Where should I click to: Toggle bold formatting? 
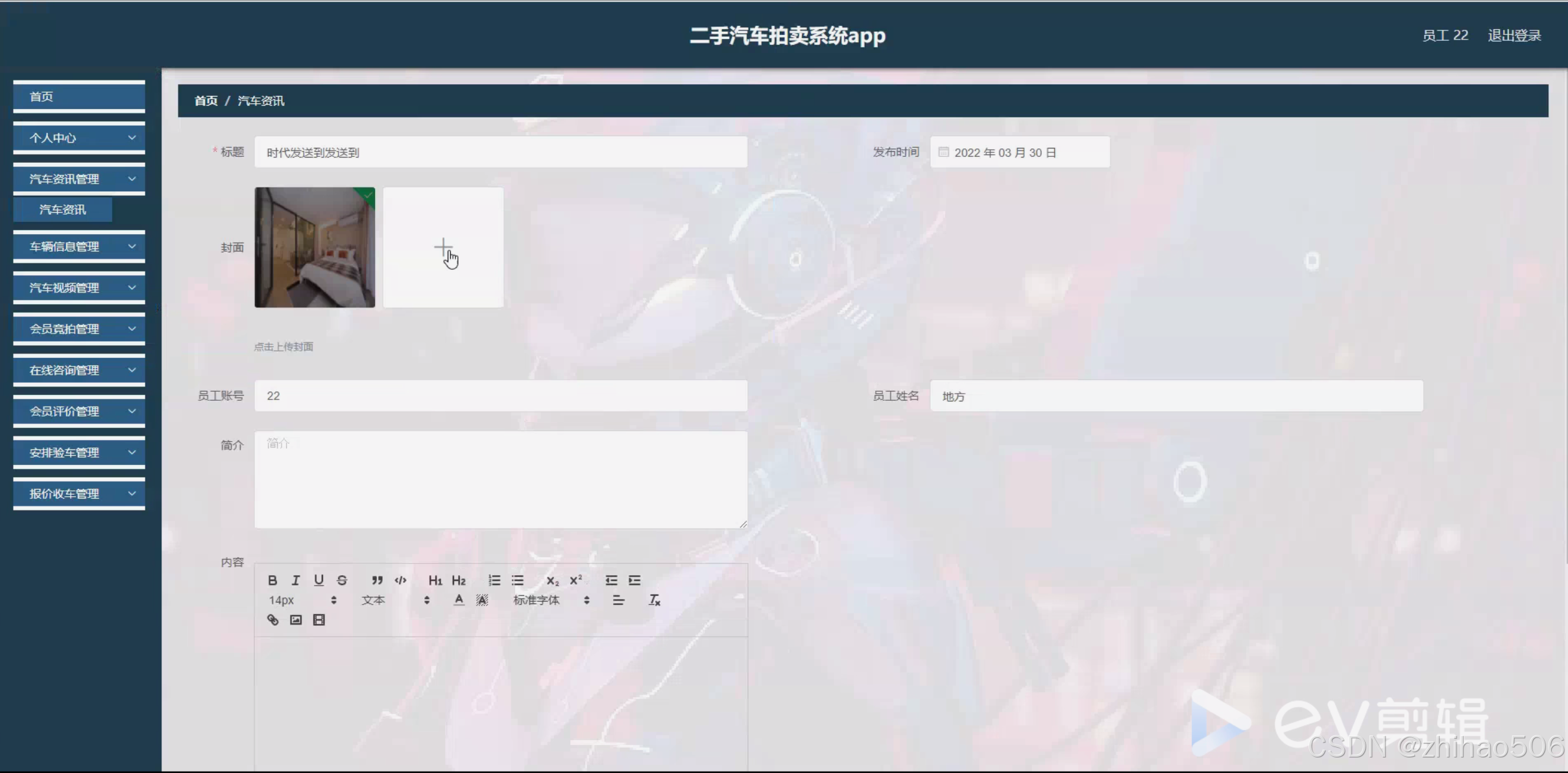pos(272,580)
